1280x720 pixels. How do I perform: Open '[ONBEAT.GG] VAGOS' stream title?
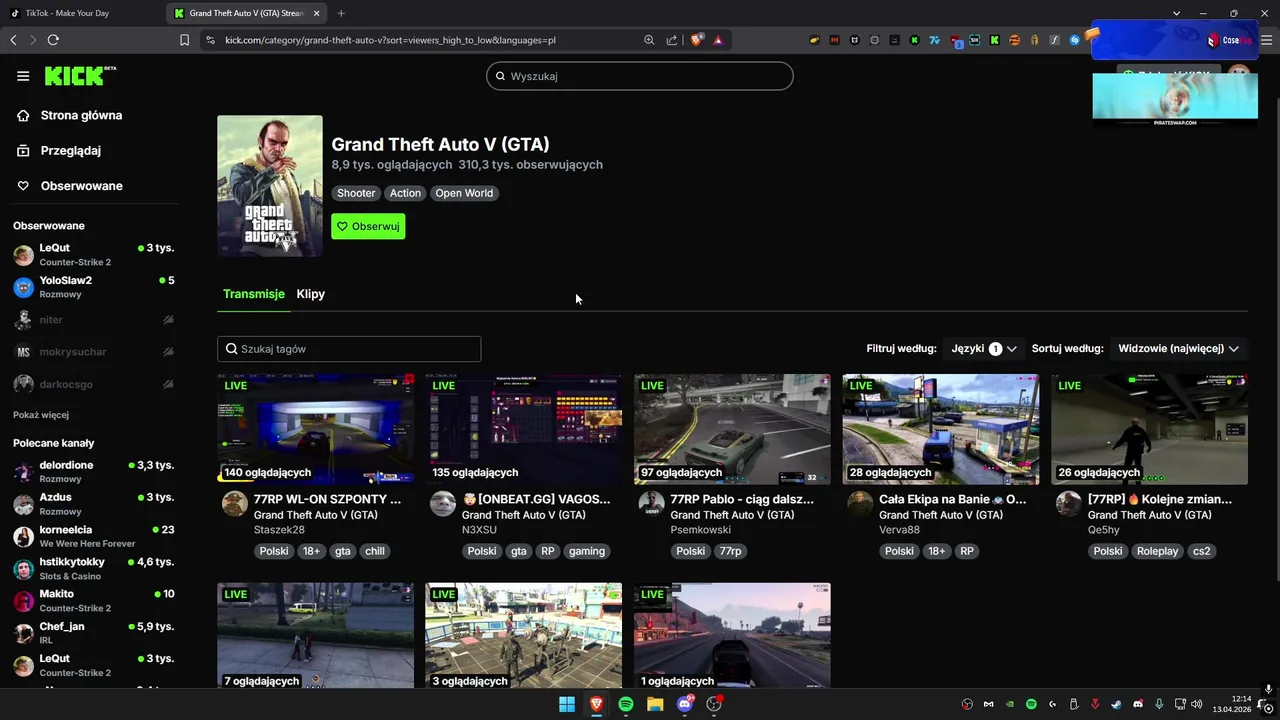coord(536,499)
